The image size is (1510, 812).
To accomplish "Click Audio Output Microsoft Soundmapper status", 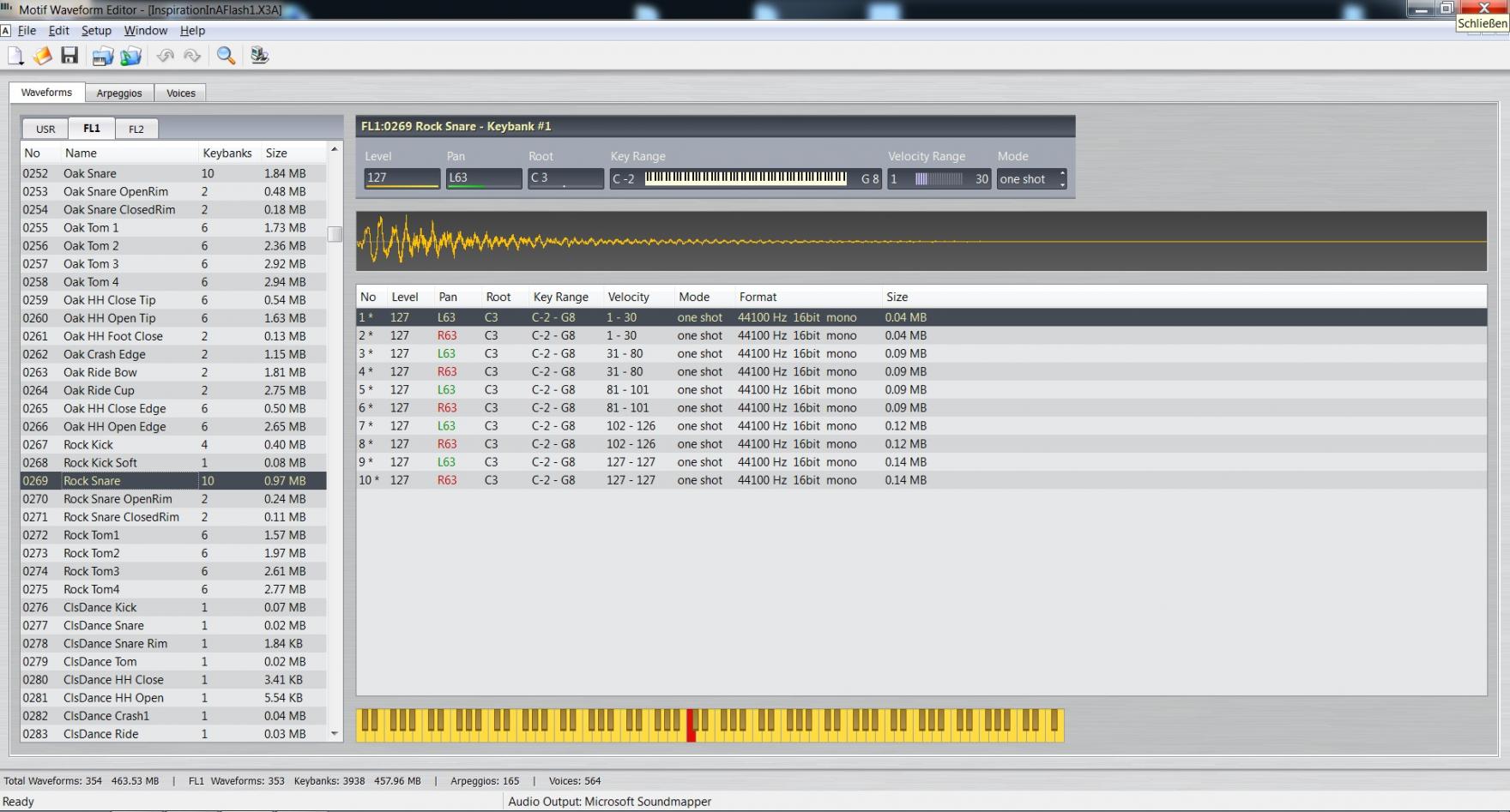I will pyautogui.click(x=610, y=802).
